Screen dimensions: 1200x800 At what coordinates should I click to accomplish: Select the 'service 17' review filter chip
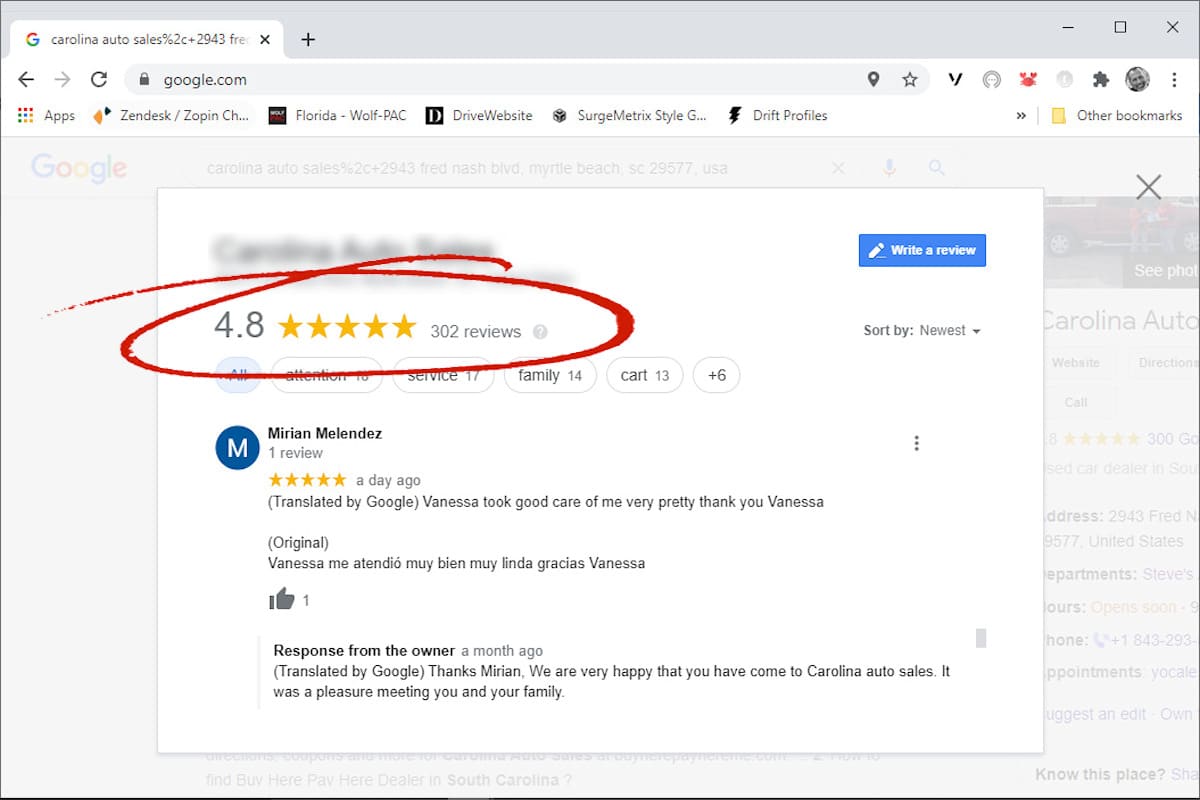443,375
